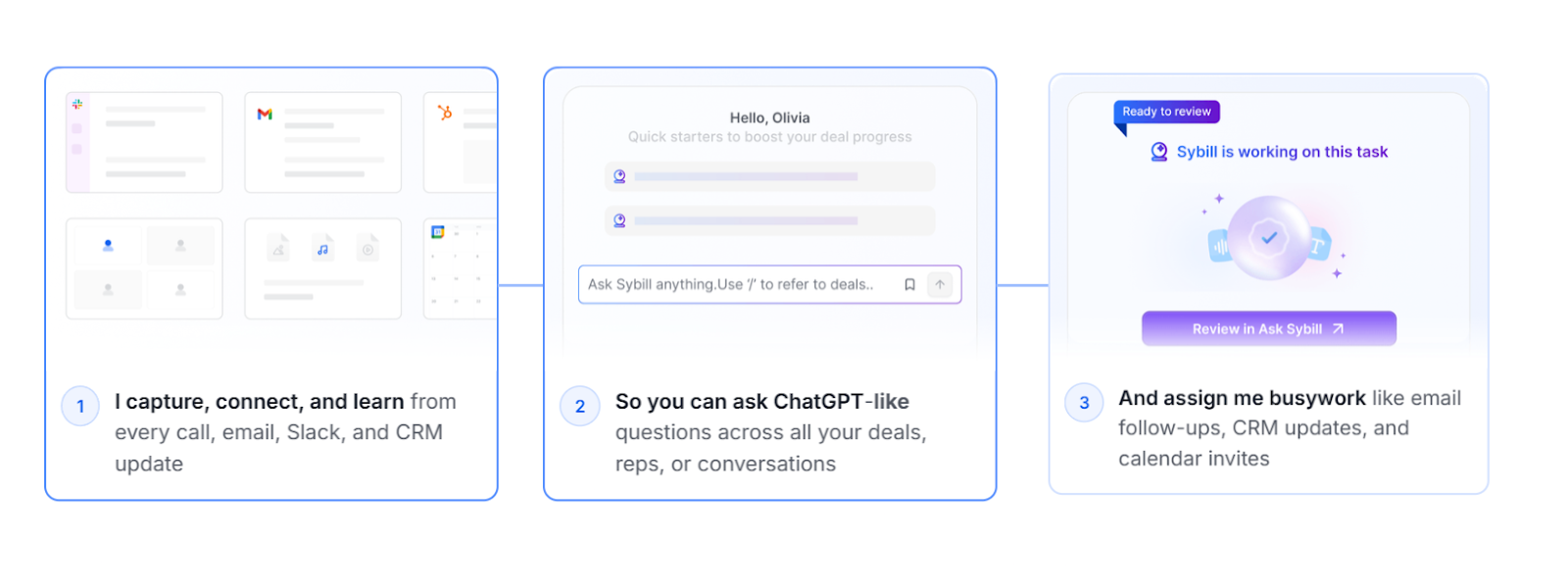The height and width of the screenshot is (588, 1568).
Task: Focus the Ask Sybill anything input field
Action: 769,284
